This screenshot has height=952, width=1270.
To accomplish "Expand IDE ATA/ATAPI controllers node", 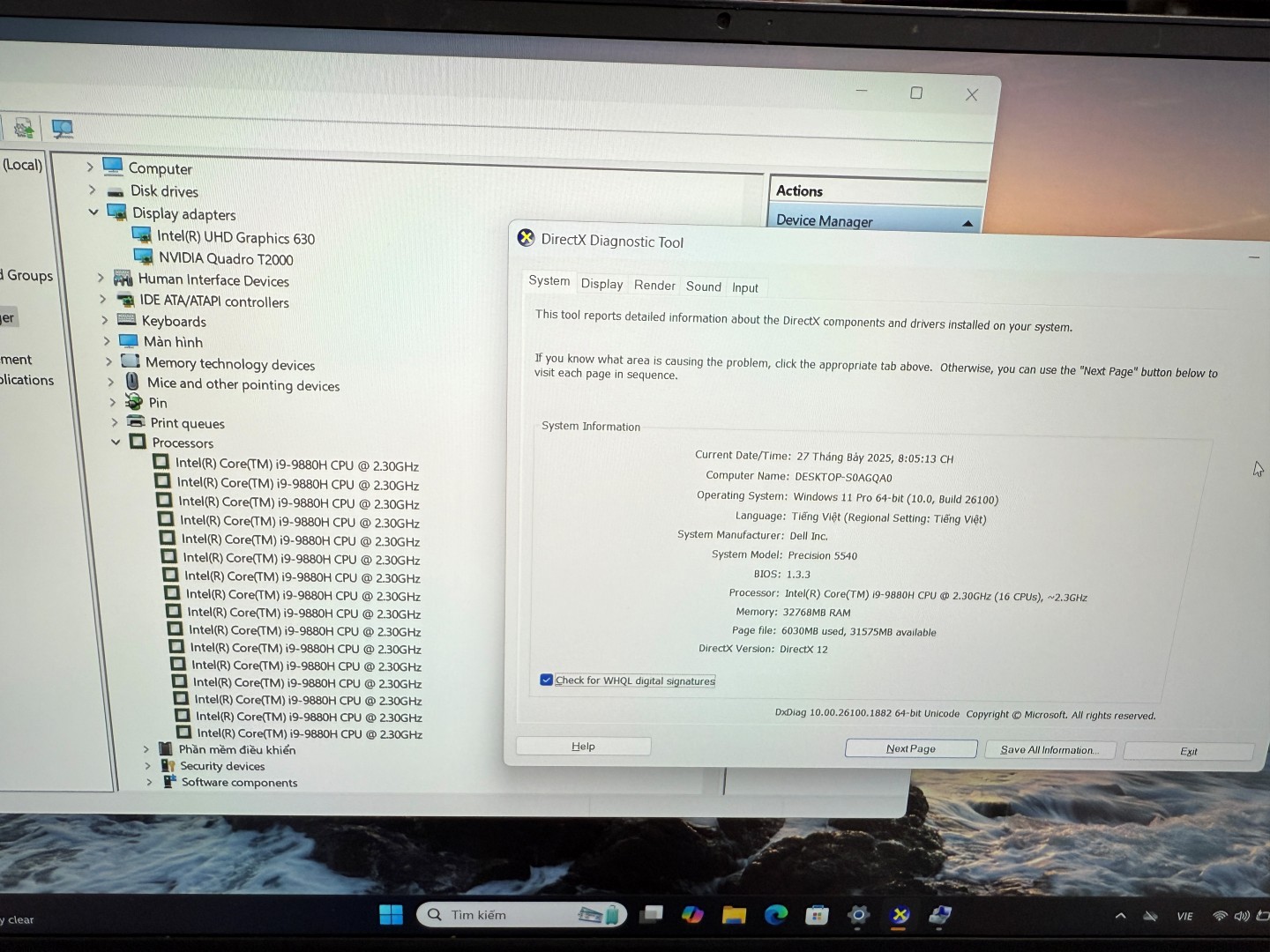I will click(102, 299).
